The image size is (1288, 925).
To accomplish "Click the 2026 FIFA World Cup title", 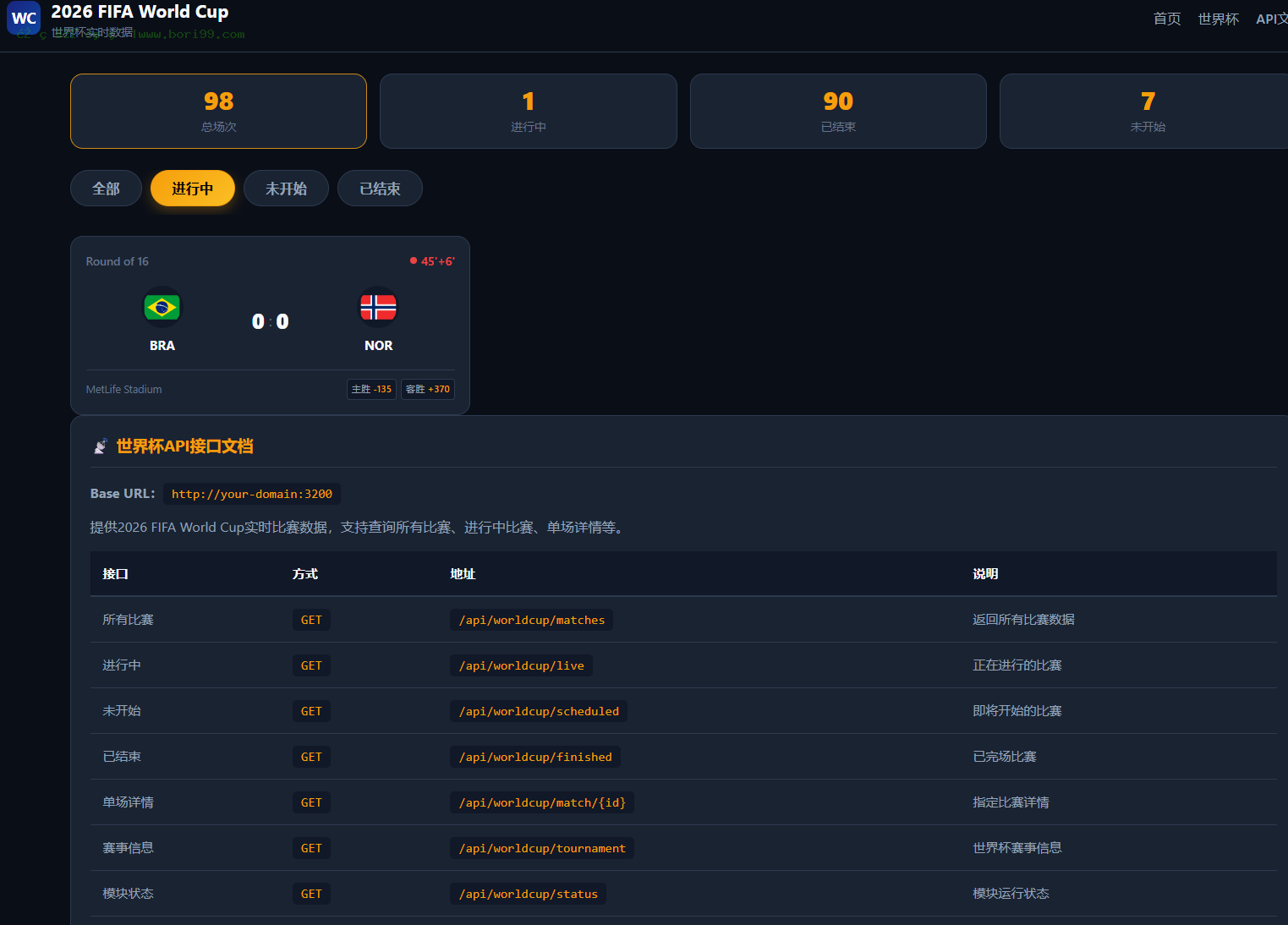I will 140,12.
